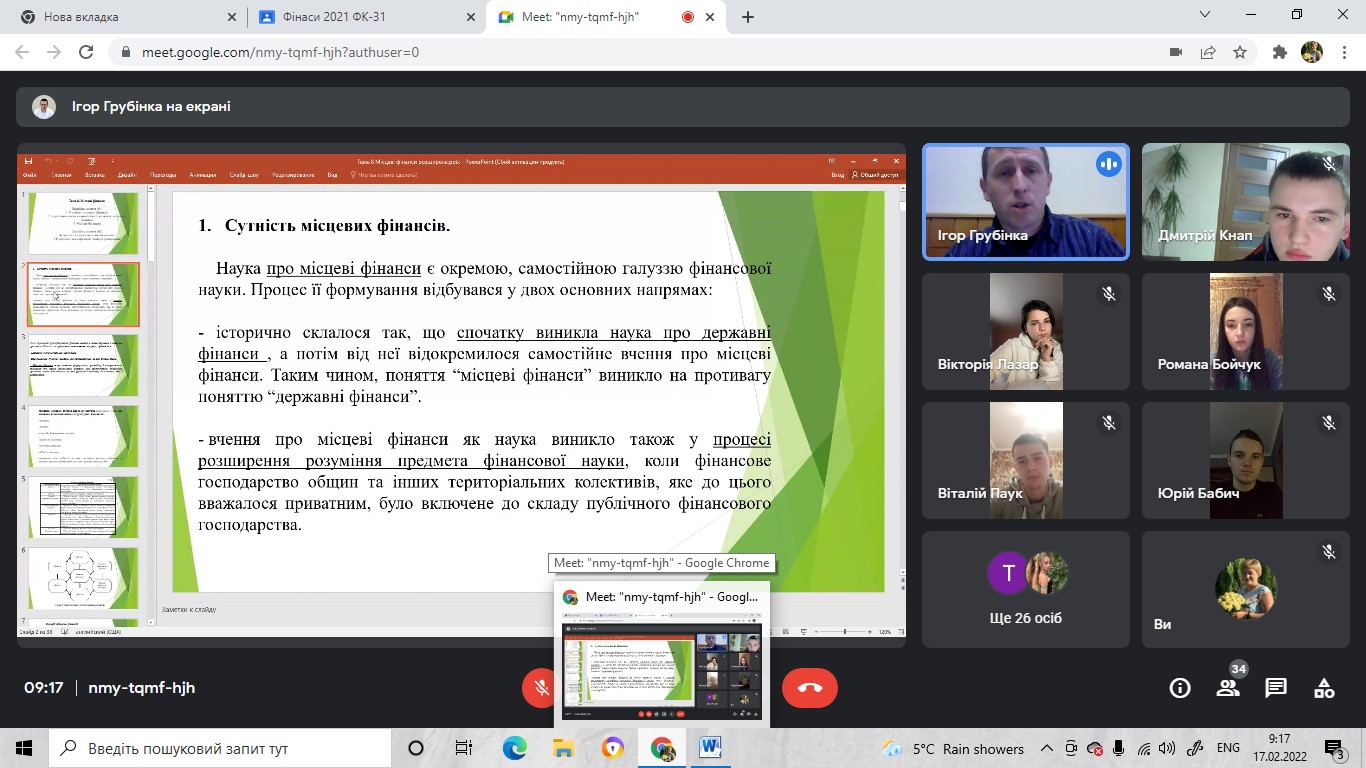Viewport: 1366px width, 768px height.
Task: Open Cortana from the taskbar
Action: click(x=416, y=748)
